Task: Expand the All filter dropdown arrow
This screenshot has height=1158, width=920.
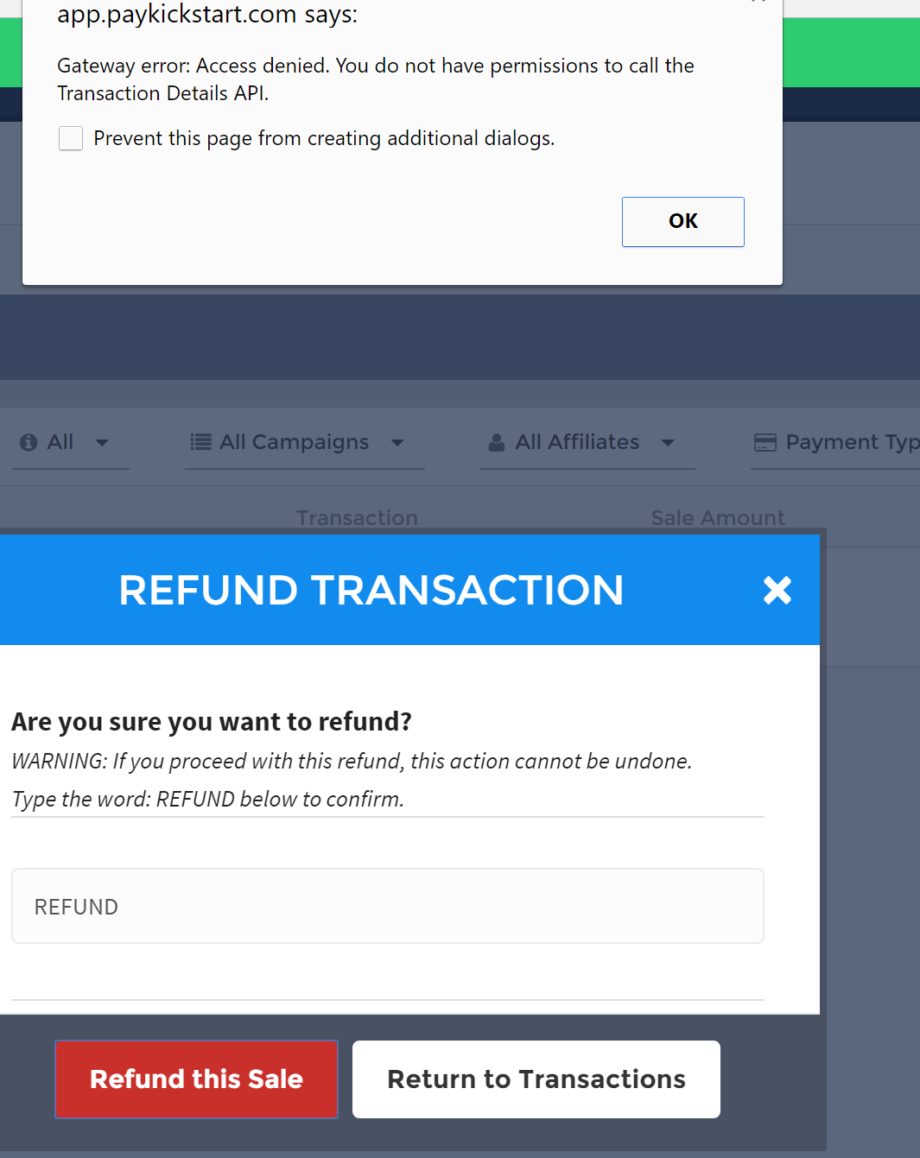Action: tap(102, 443)
